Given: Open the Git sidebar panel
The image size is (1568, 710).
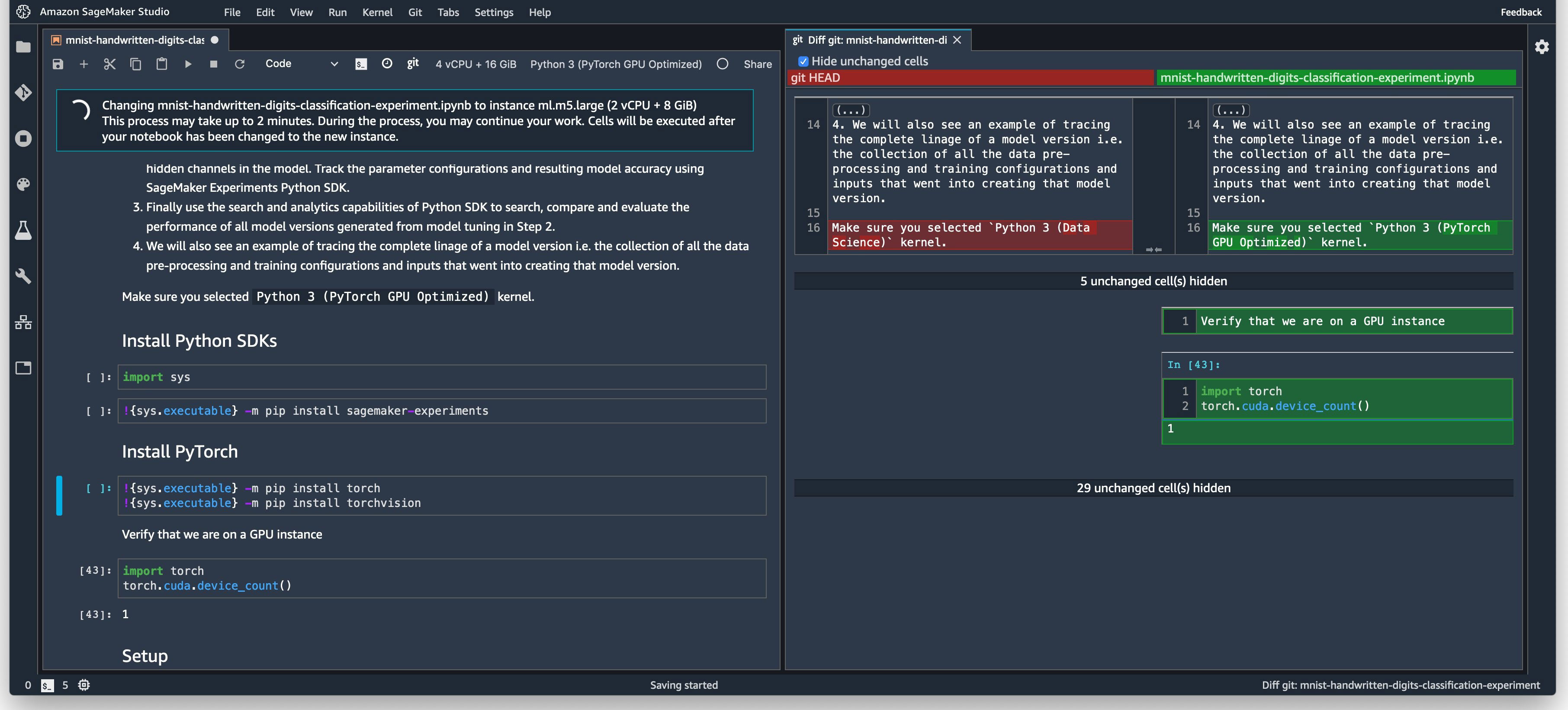Looking at the screenshot, I should (23, 93).
